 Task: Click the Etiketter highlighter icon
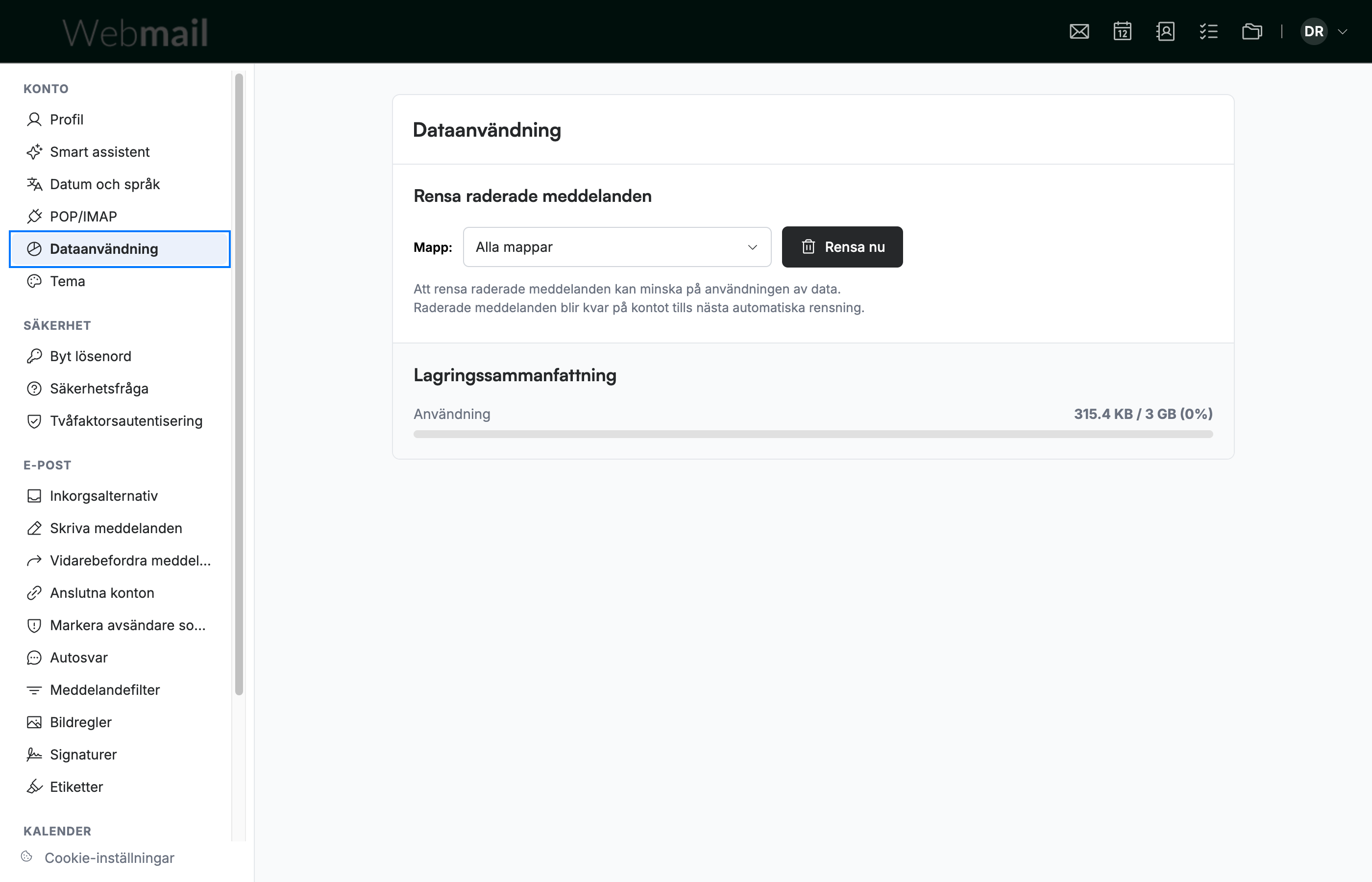[34, 787]
